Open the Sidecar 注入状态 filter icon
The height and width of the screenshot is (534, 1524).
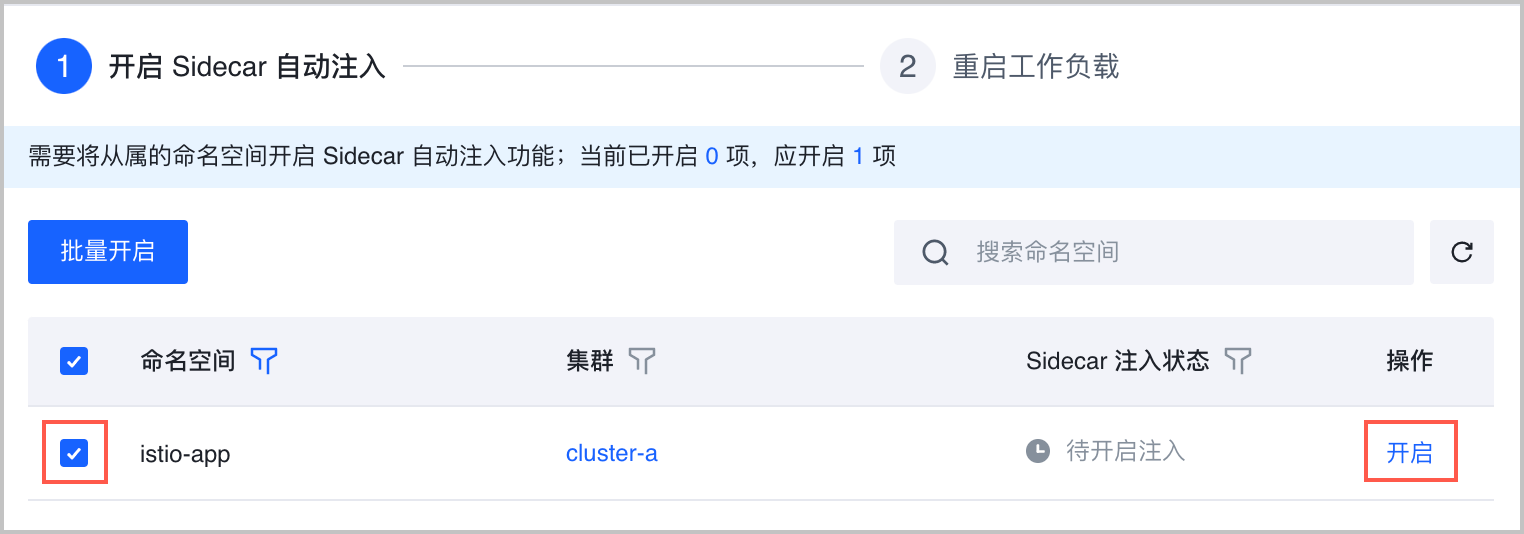point(1238,361)
